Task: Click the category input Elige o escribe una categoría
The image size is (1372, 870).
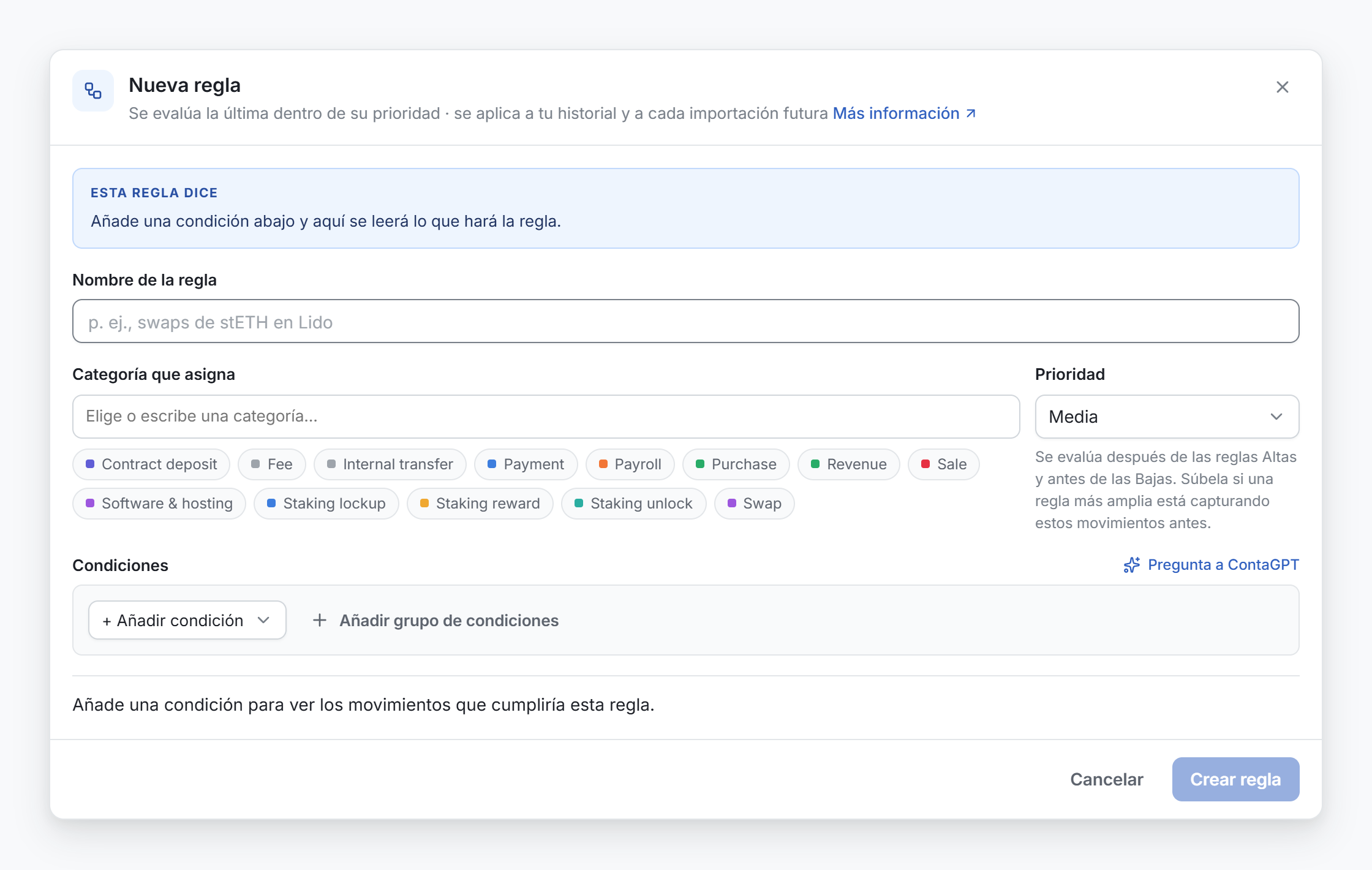Action: tap(546, 417)
